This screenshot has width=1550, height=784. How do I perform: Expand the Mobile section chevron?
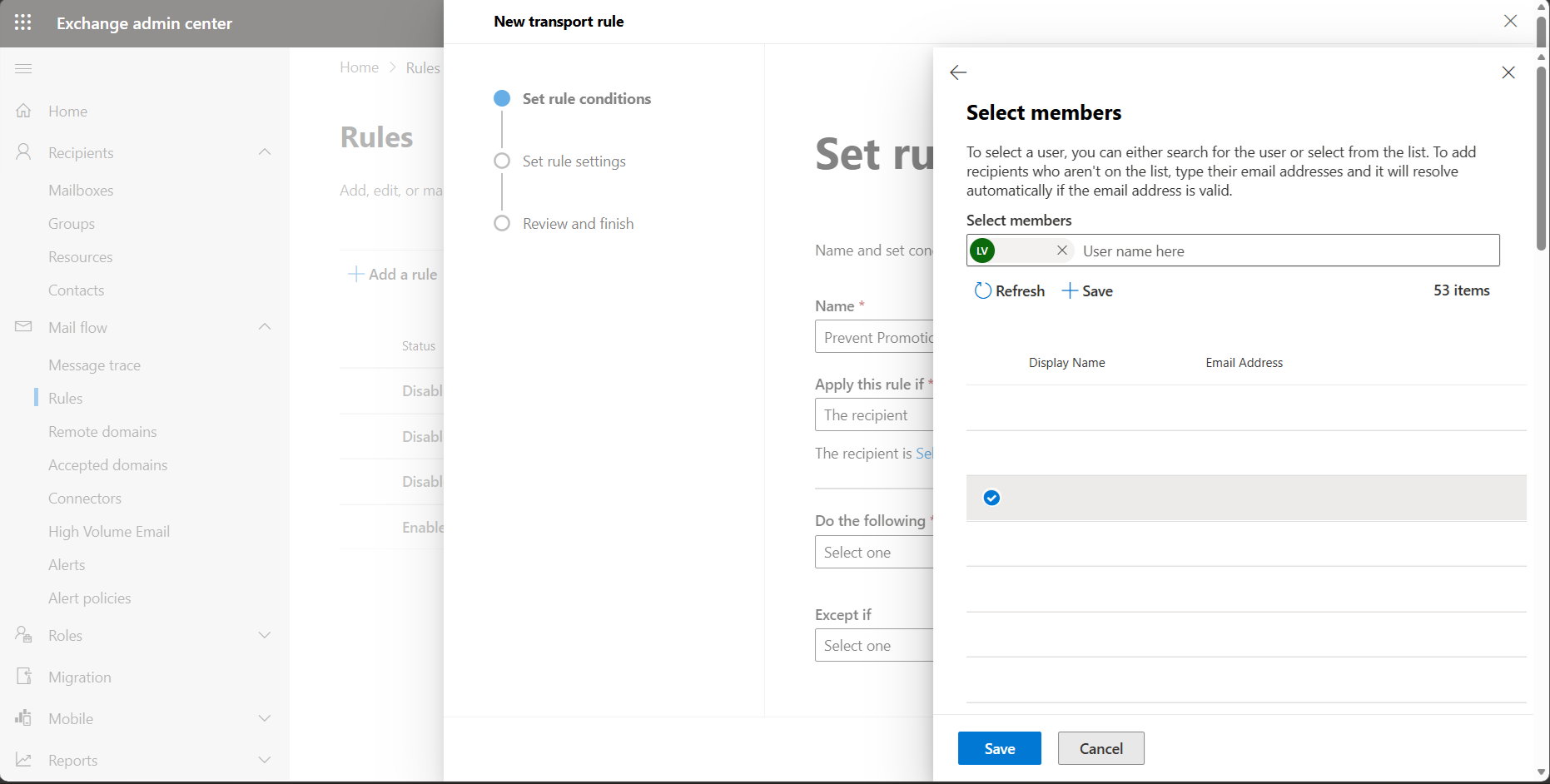click(265, 718)
